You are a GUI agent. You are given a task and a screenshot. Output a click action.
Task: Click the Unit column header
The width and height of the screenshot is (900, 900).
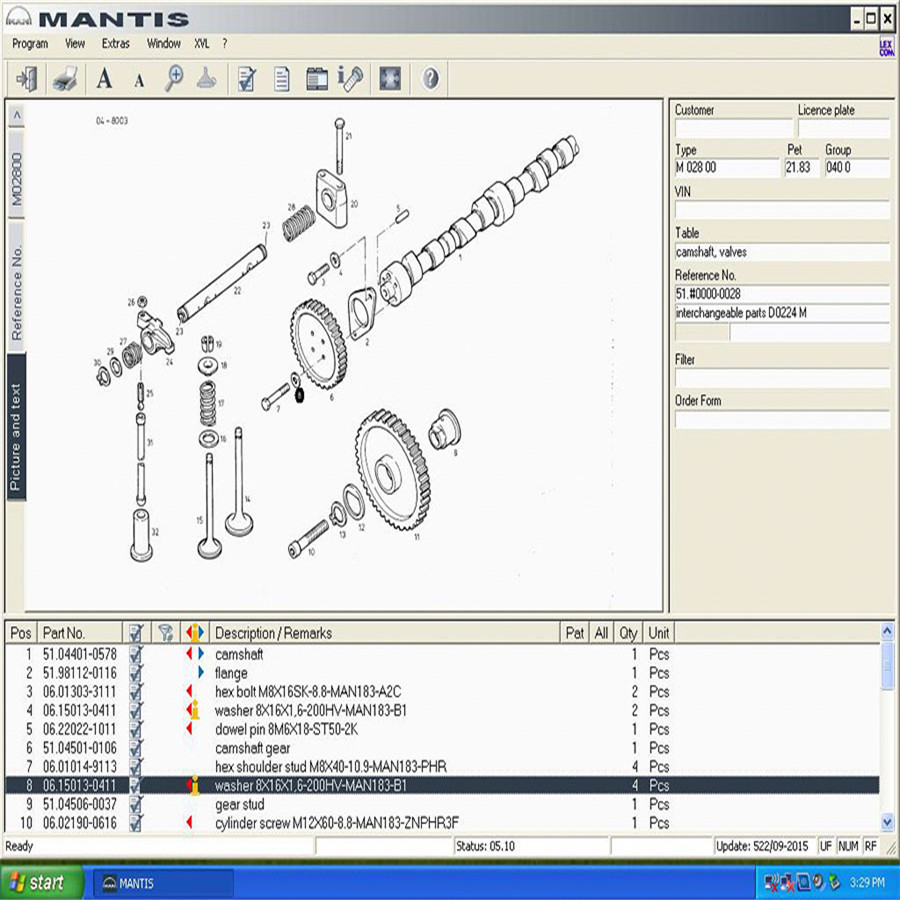[x=658, y=633]
